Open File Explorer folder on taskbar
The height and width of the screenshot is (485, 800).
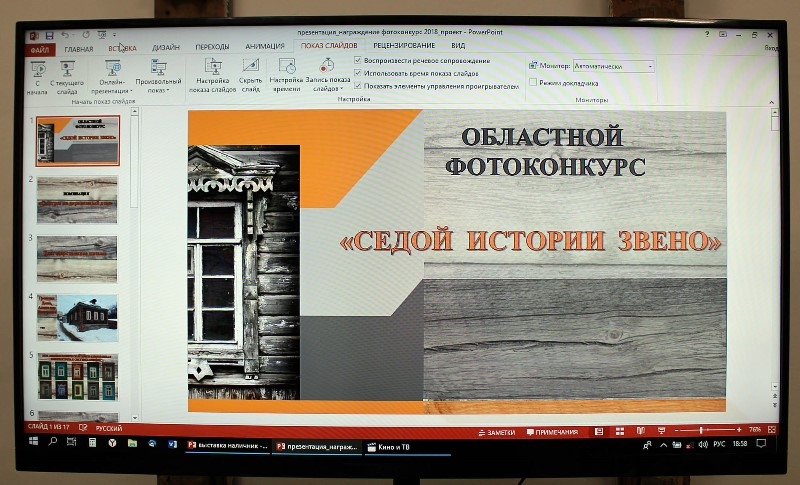[132, 444]
